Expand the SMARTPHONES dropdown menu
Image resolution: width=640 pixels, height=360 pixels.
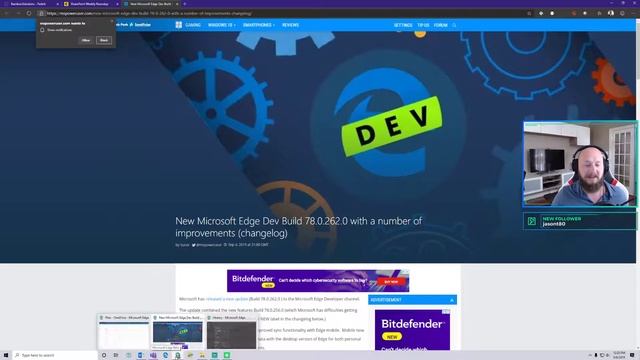(x=259, y=25)
